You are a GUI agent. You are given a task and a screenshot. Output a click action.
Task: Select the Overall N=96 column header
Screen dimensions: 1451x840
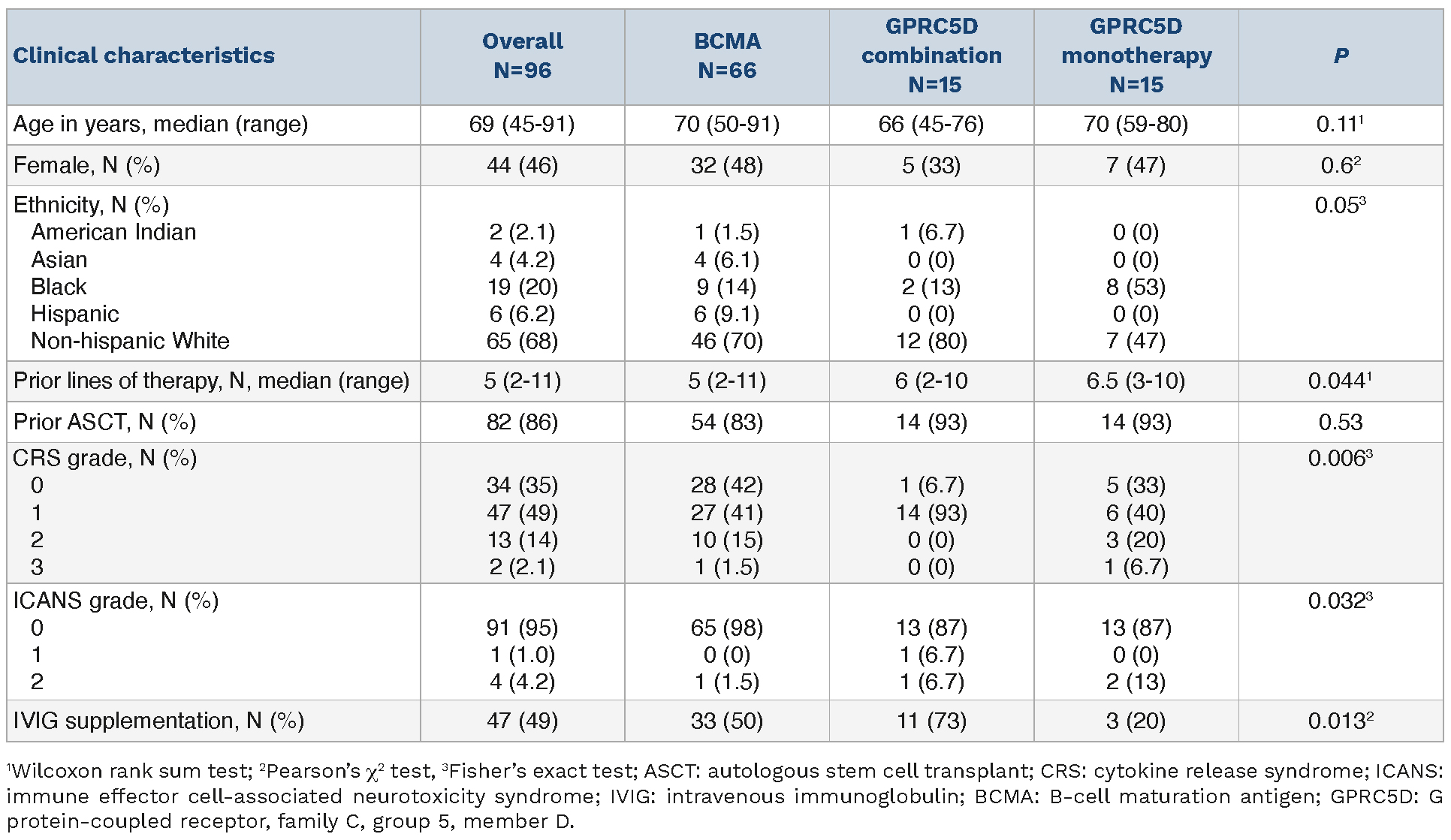(x=523, y=56)
